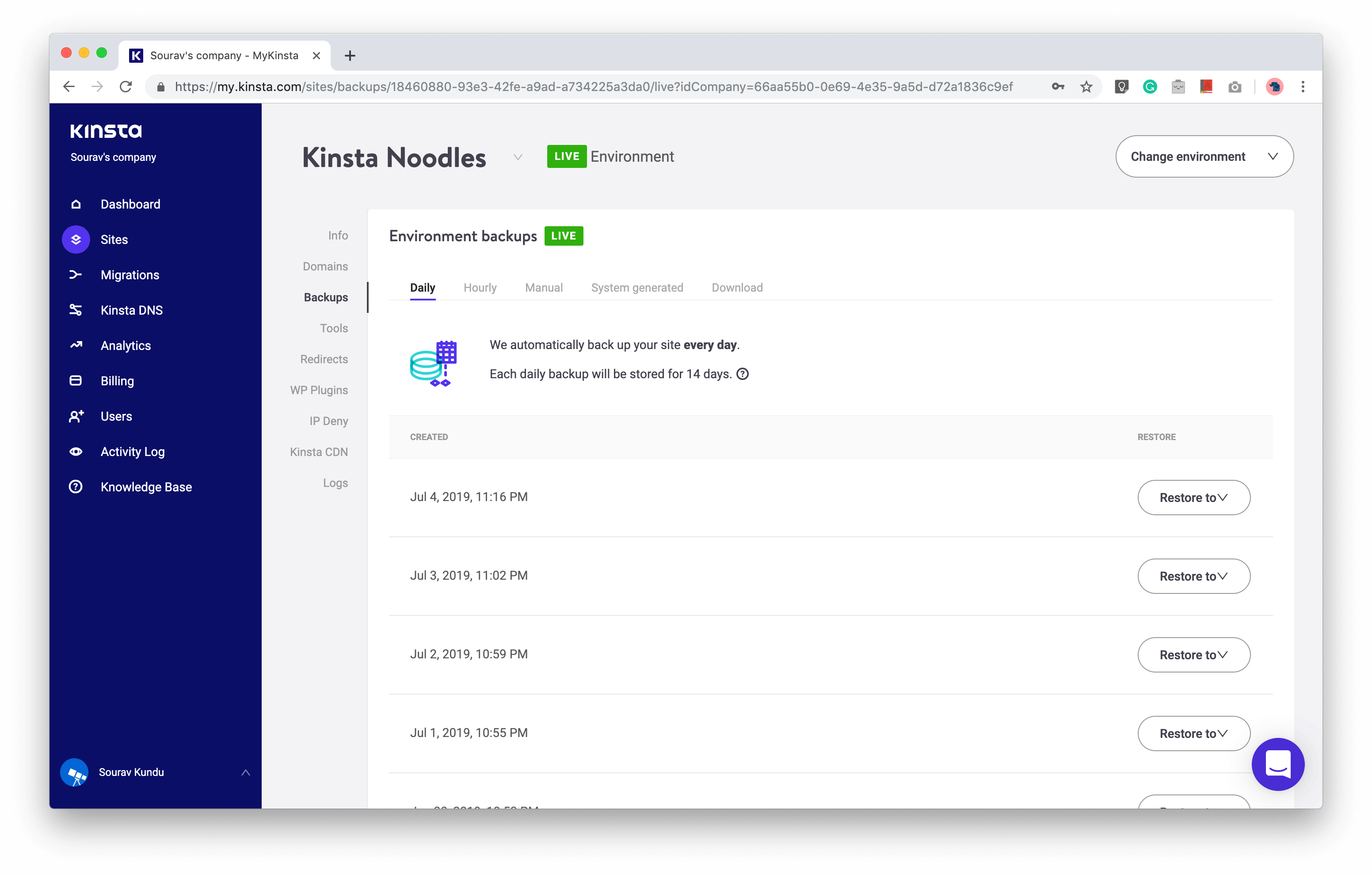This screenshot has width=1372, height=874.
Task: Click the help icon beside 14 days
Action: 743,374
